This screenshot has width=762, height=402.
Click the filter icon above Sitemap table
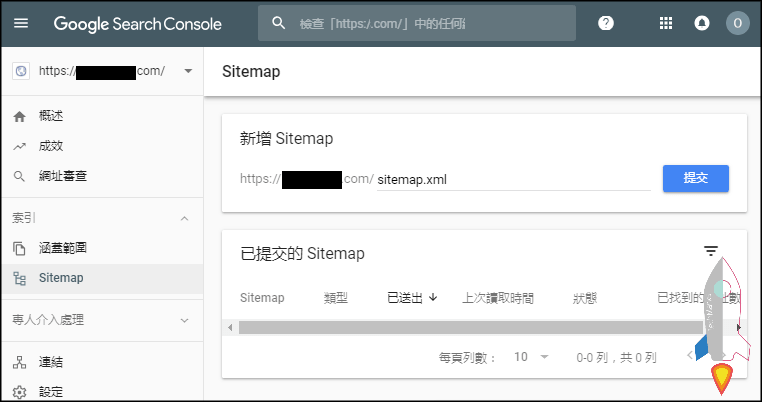click(x=711, y=252)
